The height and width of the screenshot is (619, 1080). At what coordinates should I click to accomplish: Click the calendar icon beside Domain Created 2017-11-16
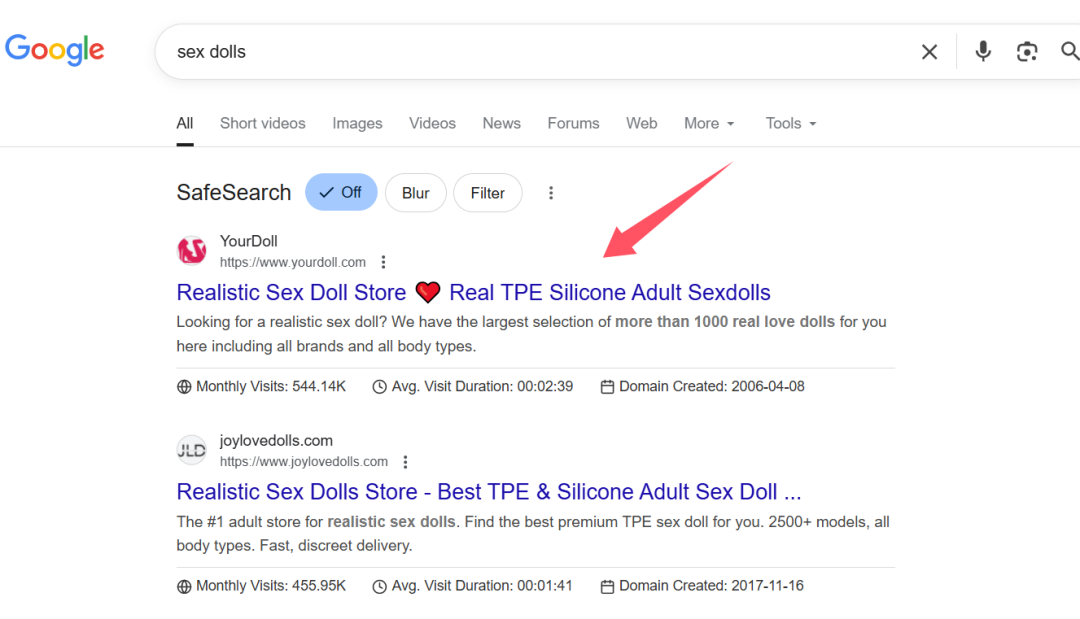click(x=607, y=587)
